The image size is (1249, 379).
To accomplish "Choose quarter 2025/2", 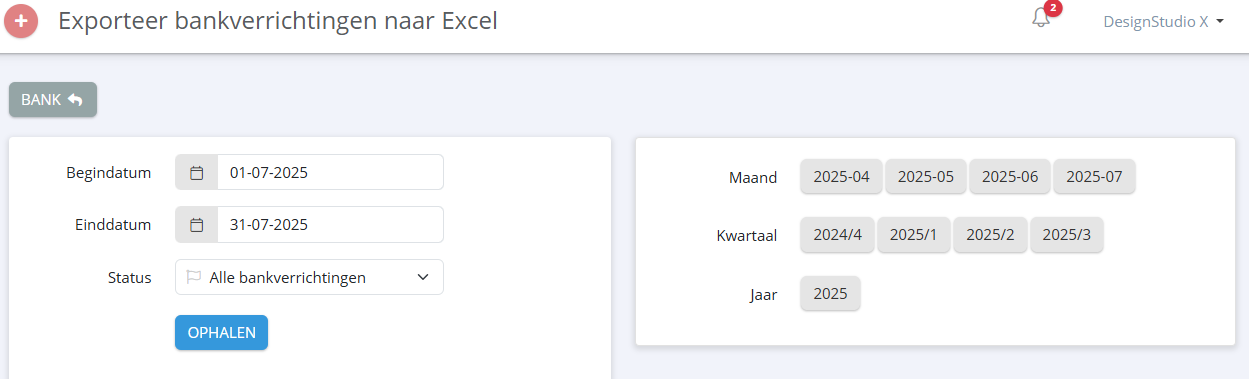I will click(x=990, y=234).
